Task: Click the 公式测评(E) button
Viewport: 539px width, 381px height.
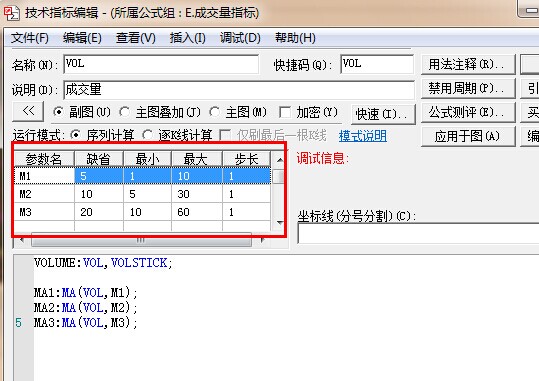Action: coord(468,112)
